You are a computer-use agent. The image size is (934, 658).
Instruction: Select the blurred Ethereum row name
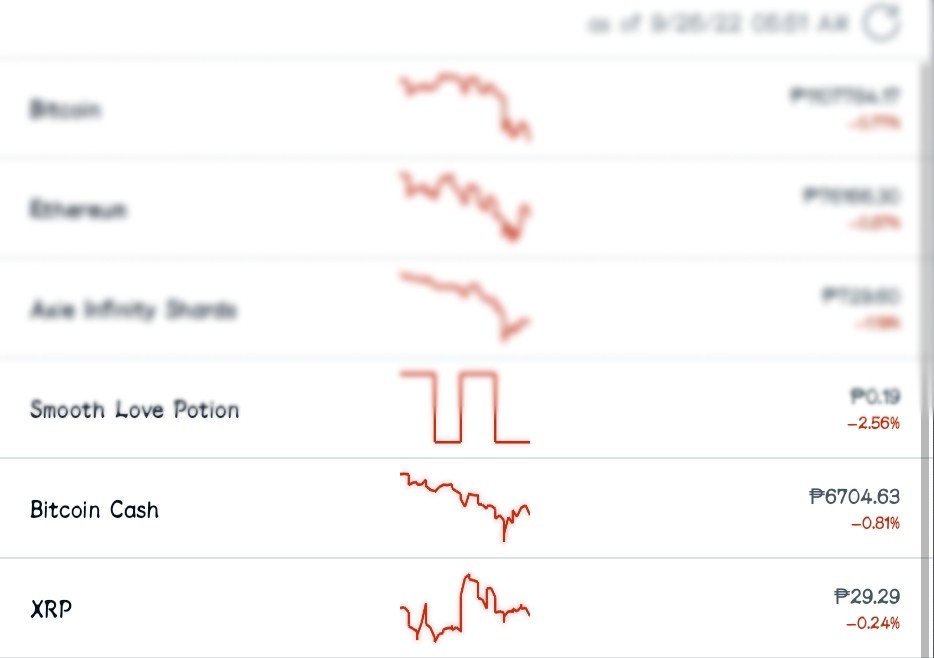[x=78, y=209]
